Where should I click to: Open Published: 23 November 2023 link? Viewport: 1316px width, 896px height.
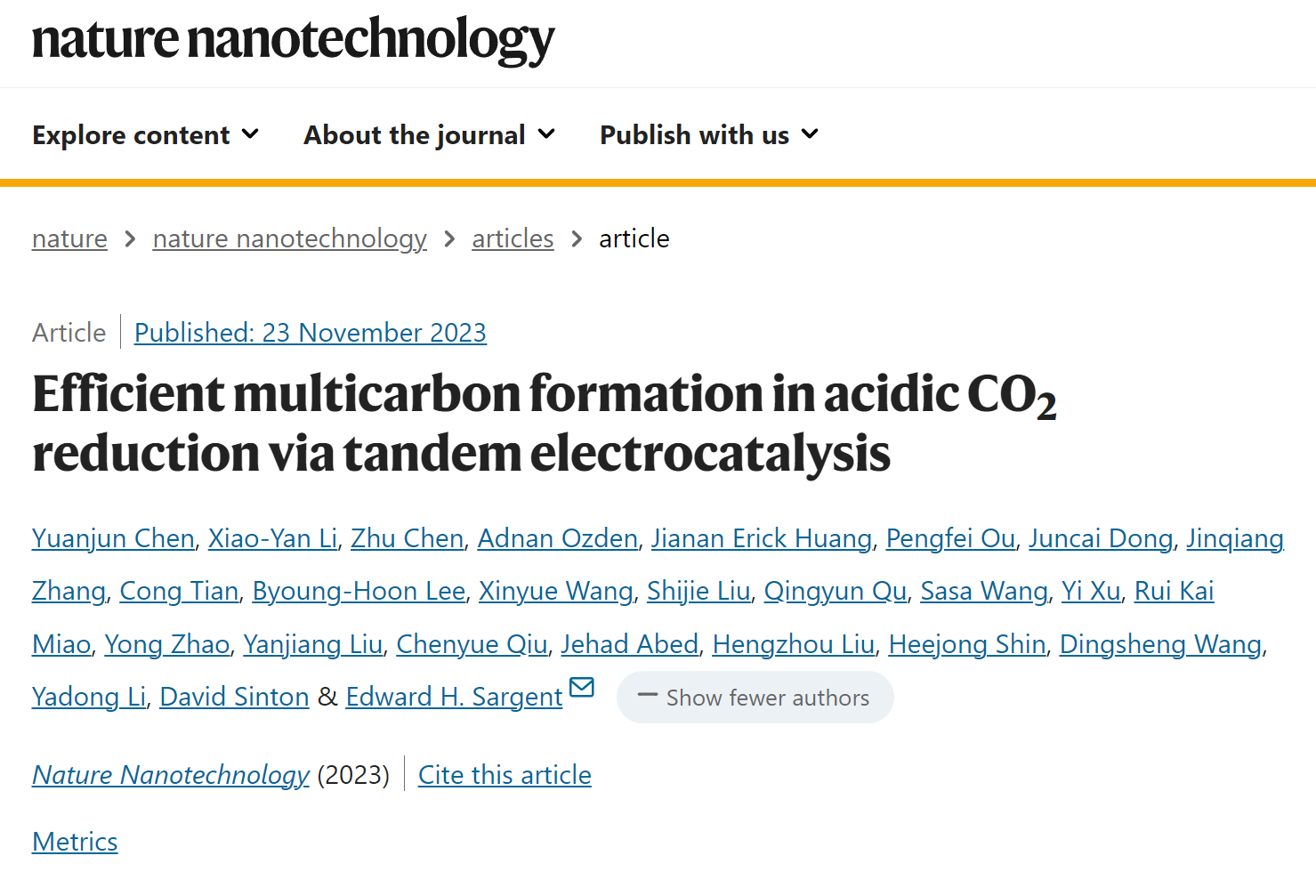[x=311, y=333]
